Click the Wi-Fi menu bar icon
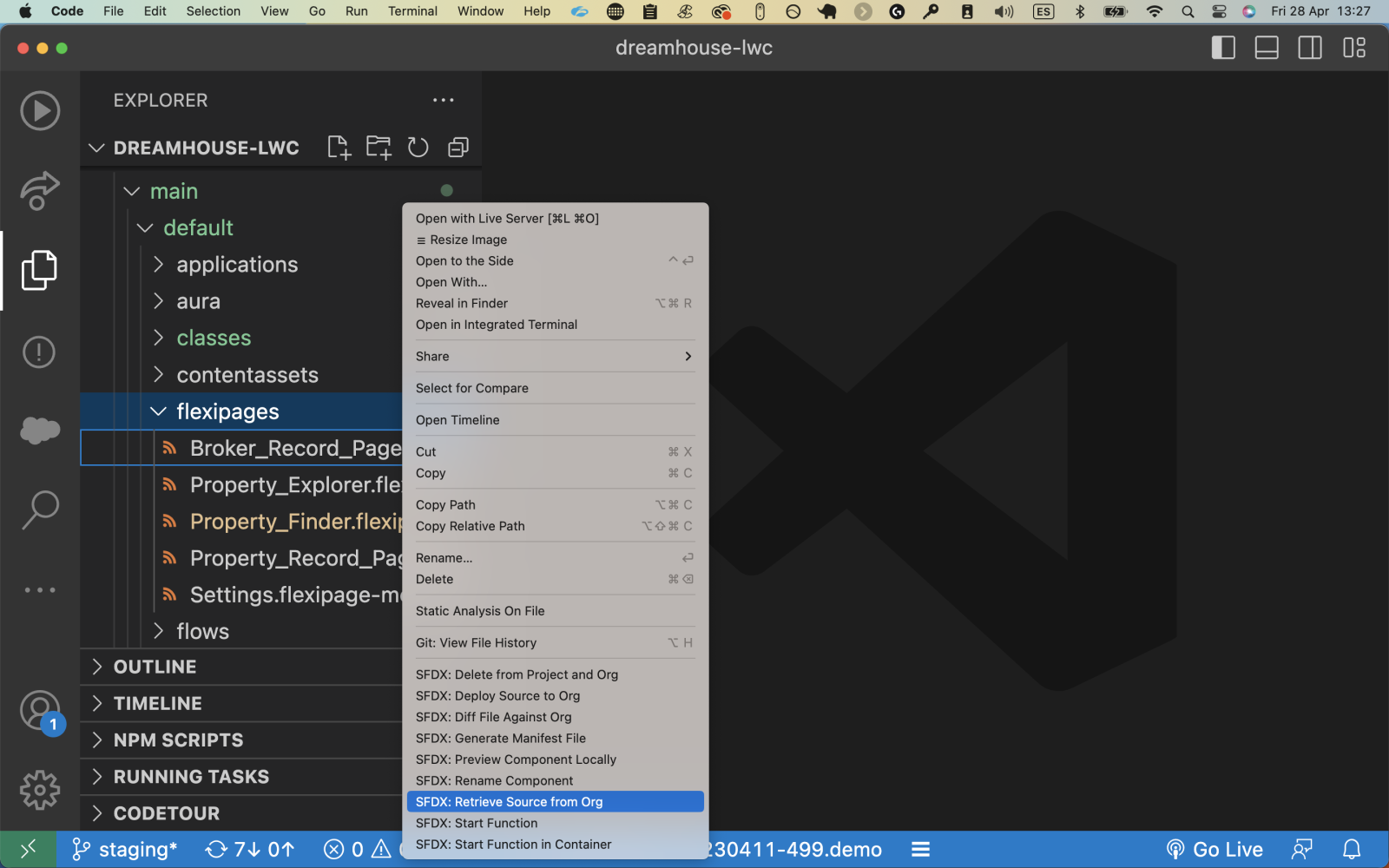This screenshot has width=1389, height=868. 1154,11
